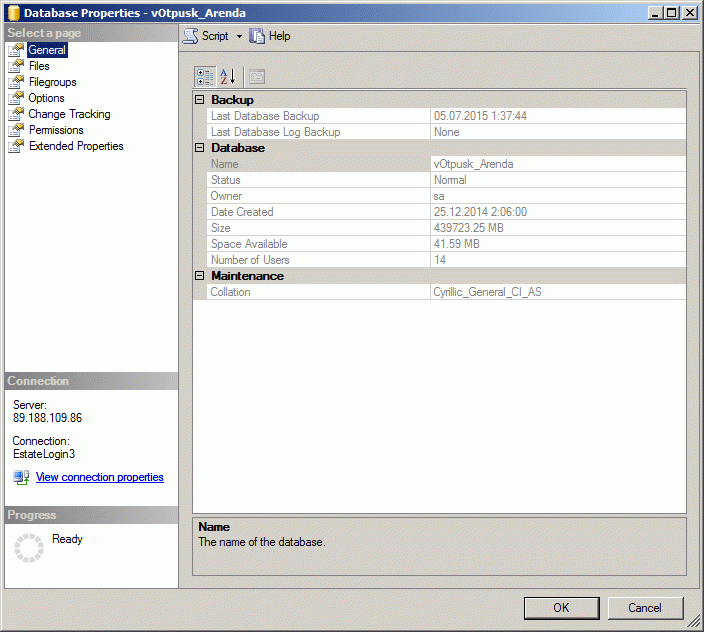Click the None log backup value
The image size is (704, 632).
[x=447, y=132]
